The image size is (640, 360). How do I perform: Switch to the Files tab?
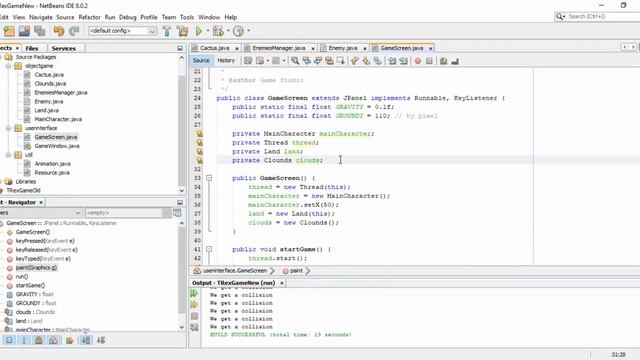click(32, 48)
